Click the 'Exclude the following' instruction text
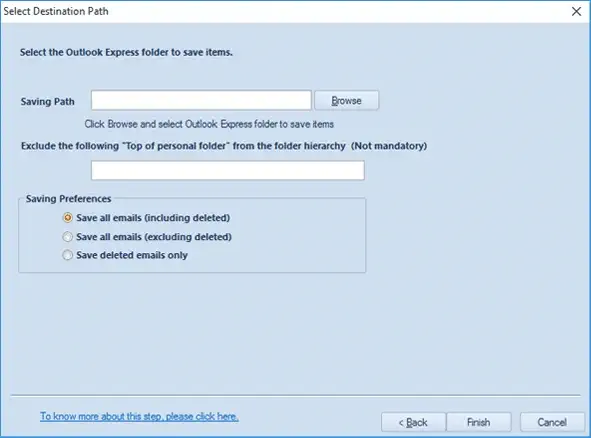 224,146
